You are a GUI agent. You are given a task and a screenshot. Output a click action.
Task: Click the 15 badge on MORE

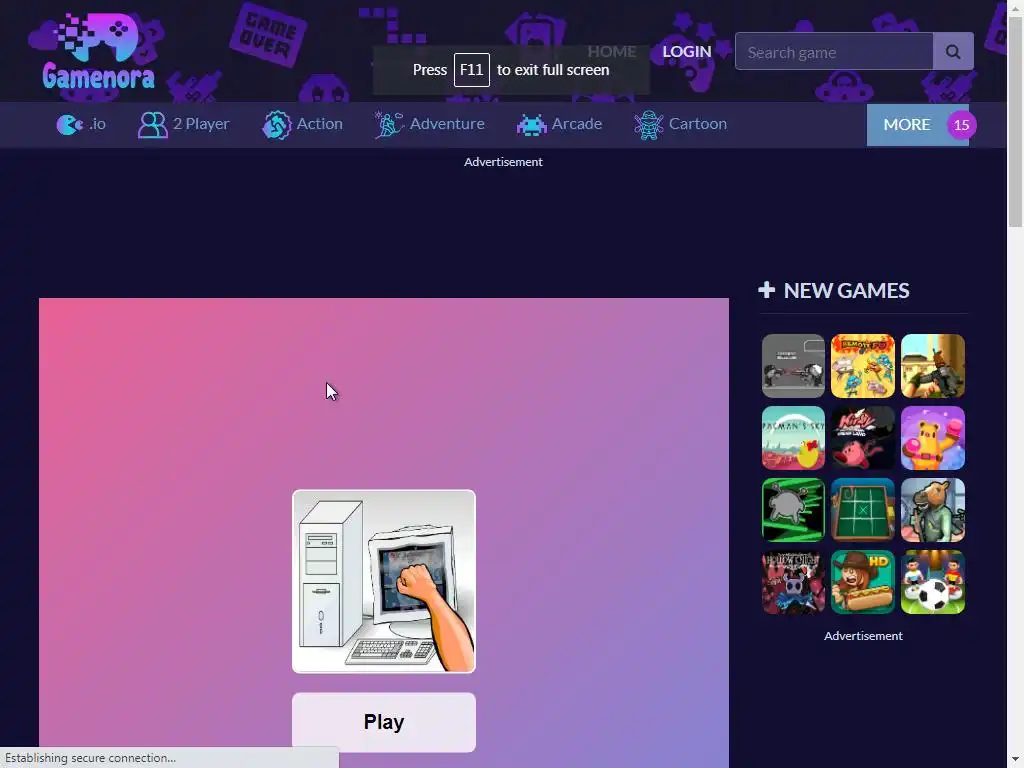961,125
